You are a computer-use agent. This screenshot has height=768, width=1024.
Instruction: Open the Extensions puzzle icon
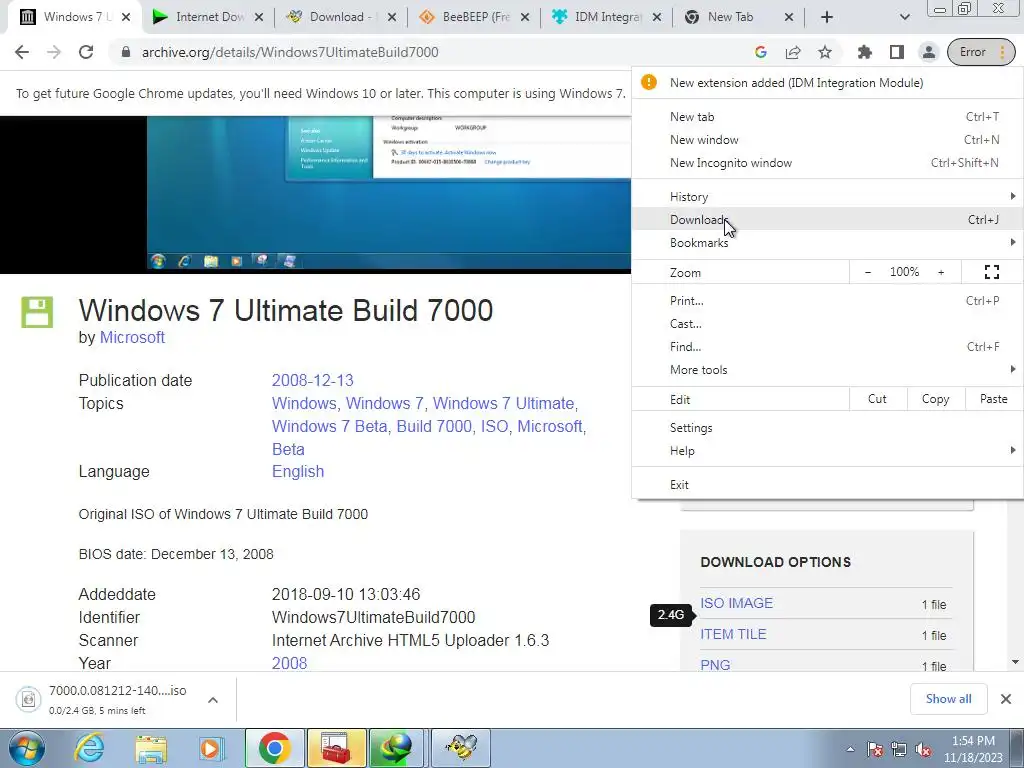[x=865, y=52]
